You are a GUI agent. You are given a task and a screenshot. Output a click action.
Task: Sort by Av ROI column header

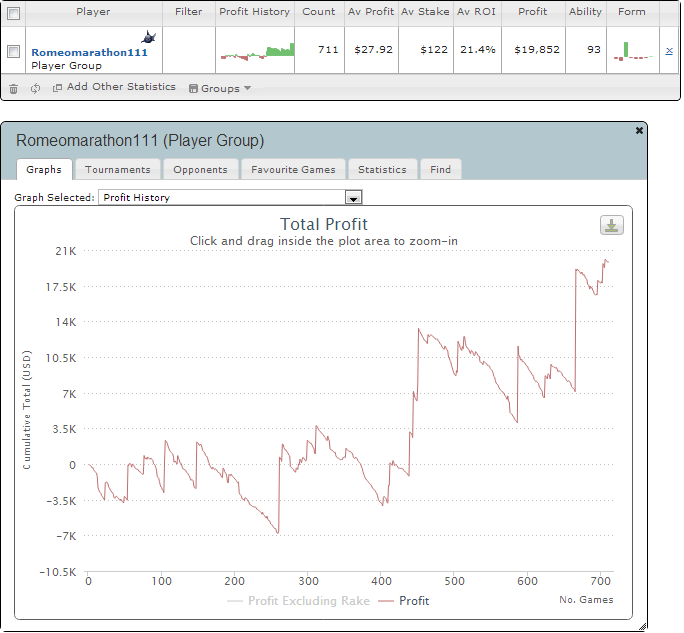click(477, 12)
